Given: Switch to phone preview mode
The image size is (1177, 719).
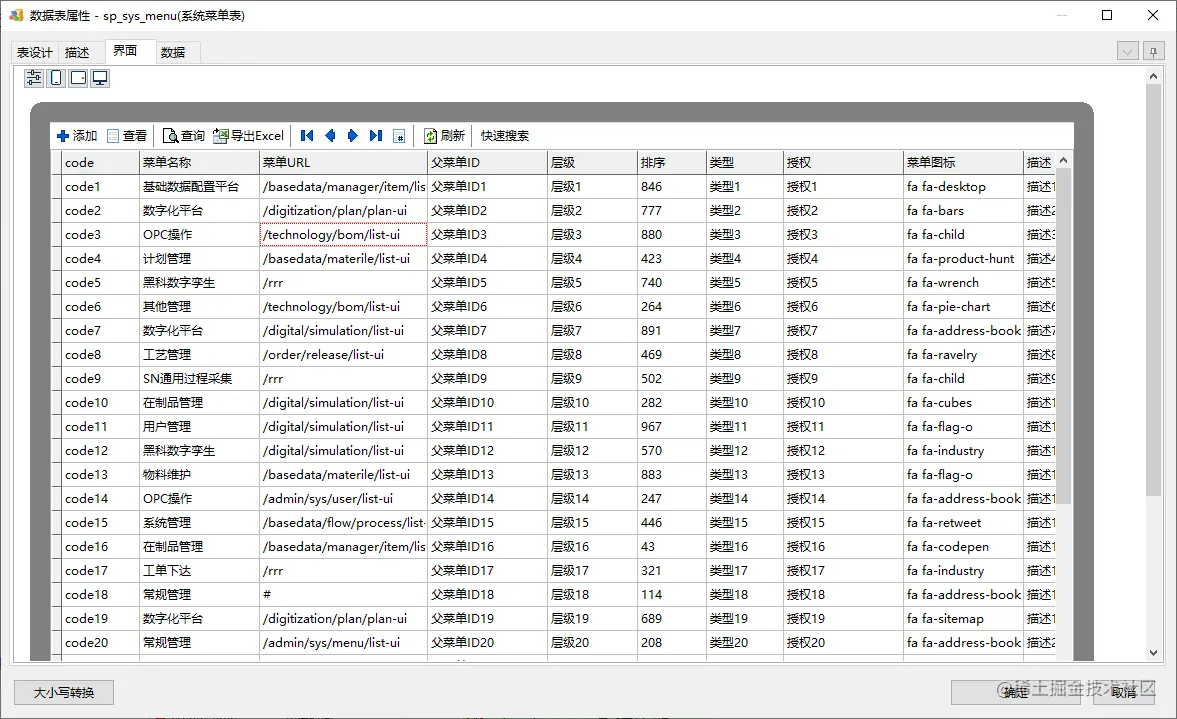Looking at the screenshot, I should point(56,78).
